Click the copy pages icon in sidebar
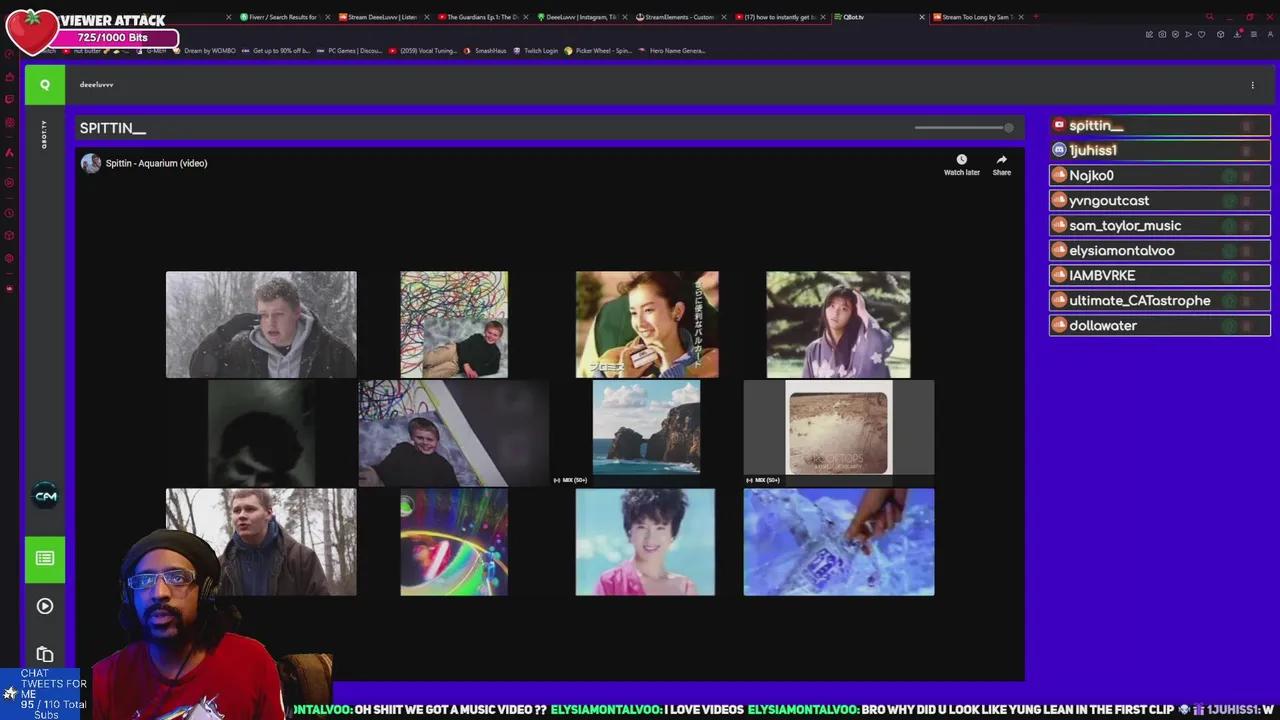Image resolution: width=1280 pixels, height=720 pixels. (45, 655)
